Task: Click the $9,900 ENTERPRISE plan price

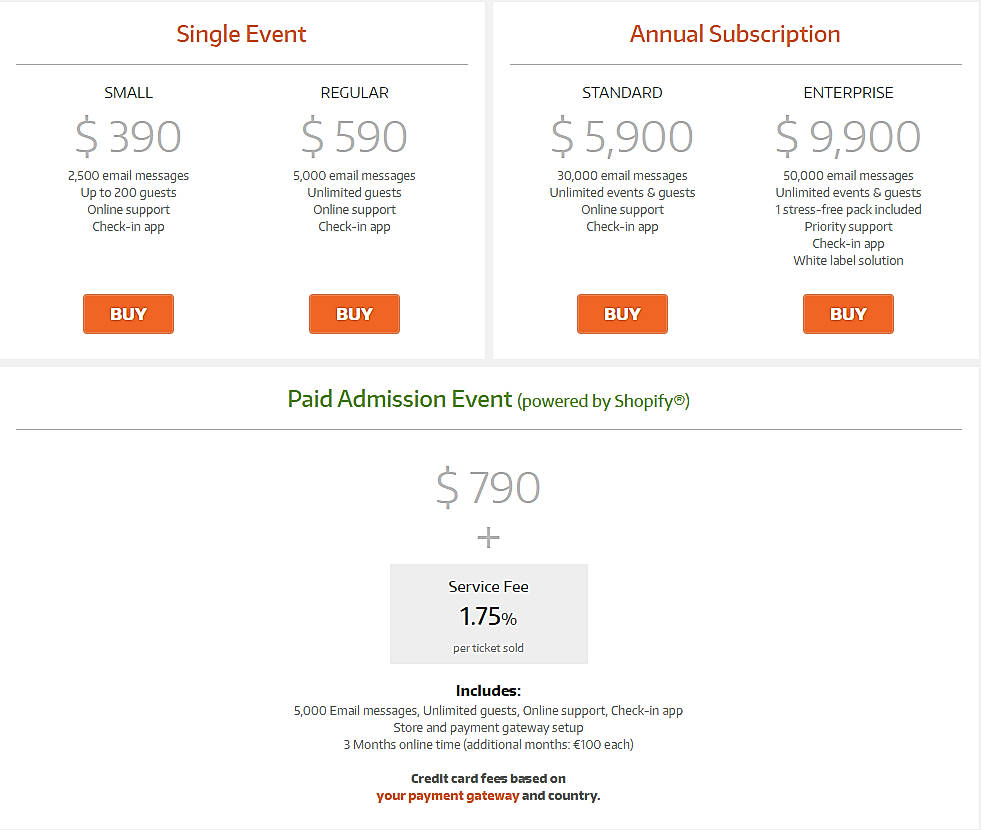Action: [x=848, y=135]
